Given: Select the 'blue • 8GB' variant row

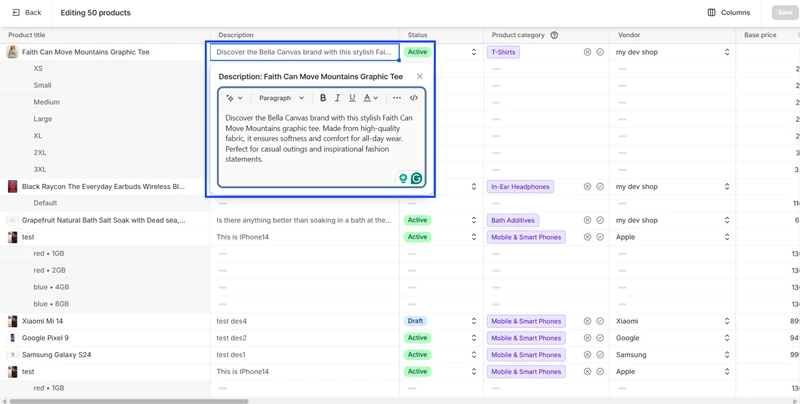Looking at the screenshot, I should 105,304.
